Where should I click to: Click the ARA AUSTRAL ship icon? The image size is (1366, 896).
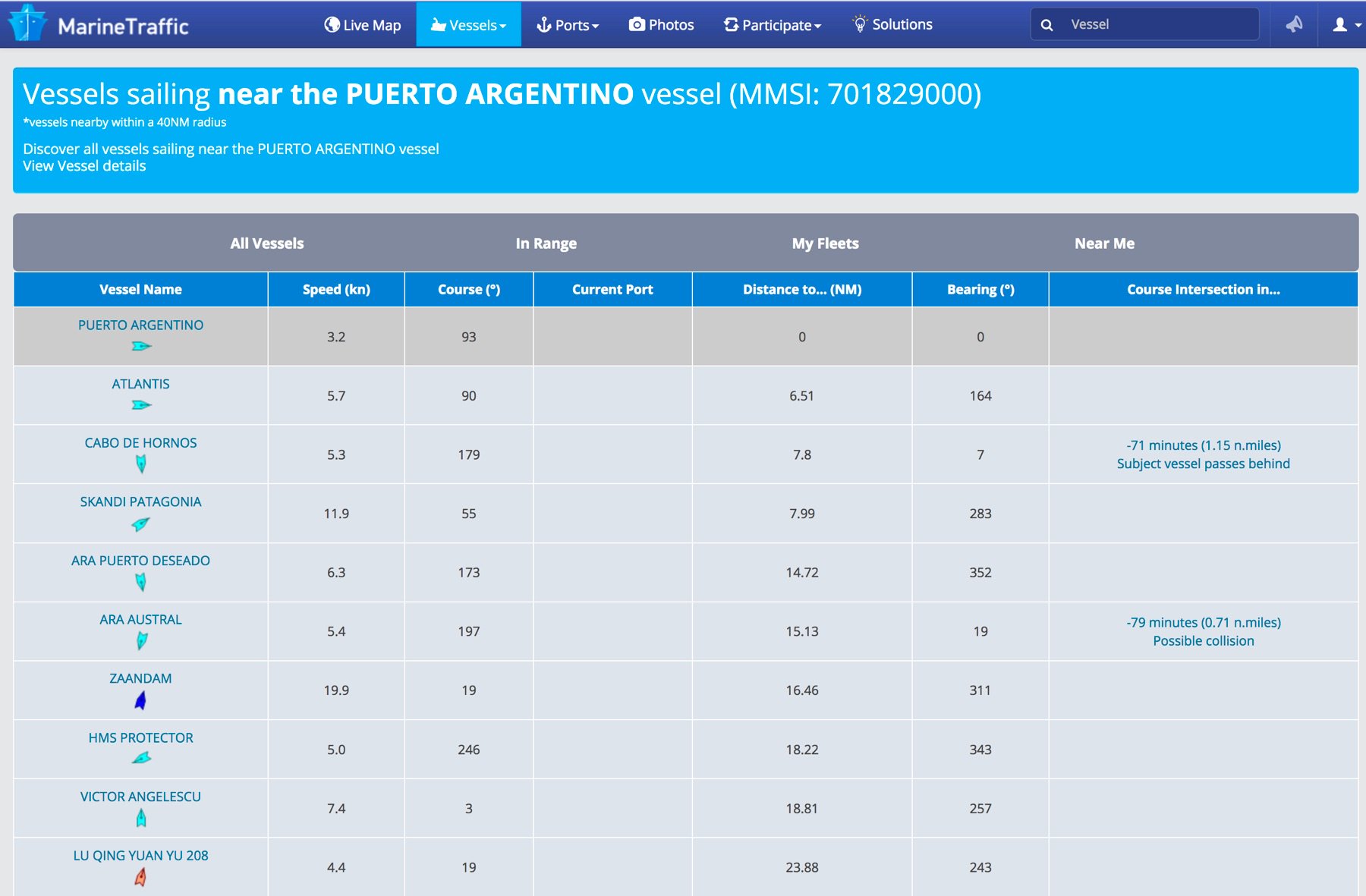[x=141, y=641]
